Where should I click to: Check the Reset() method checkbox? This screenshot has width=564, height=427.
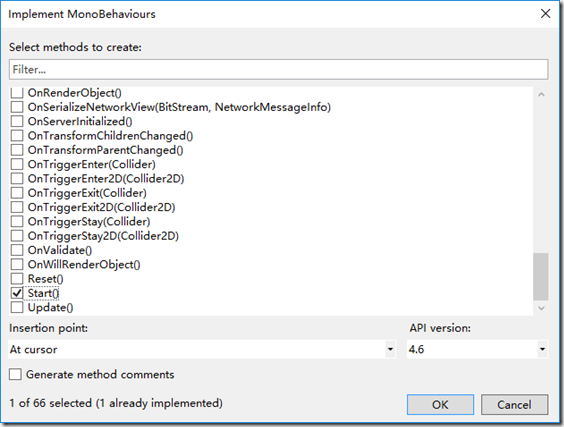17,279
